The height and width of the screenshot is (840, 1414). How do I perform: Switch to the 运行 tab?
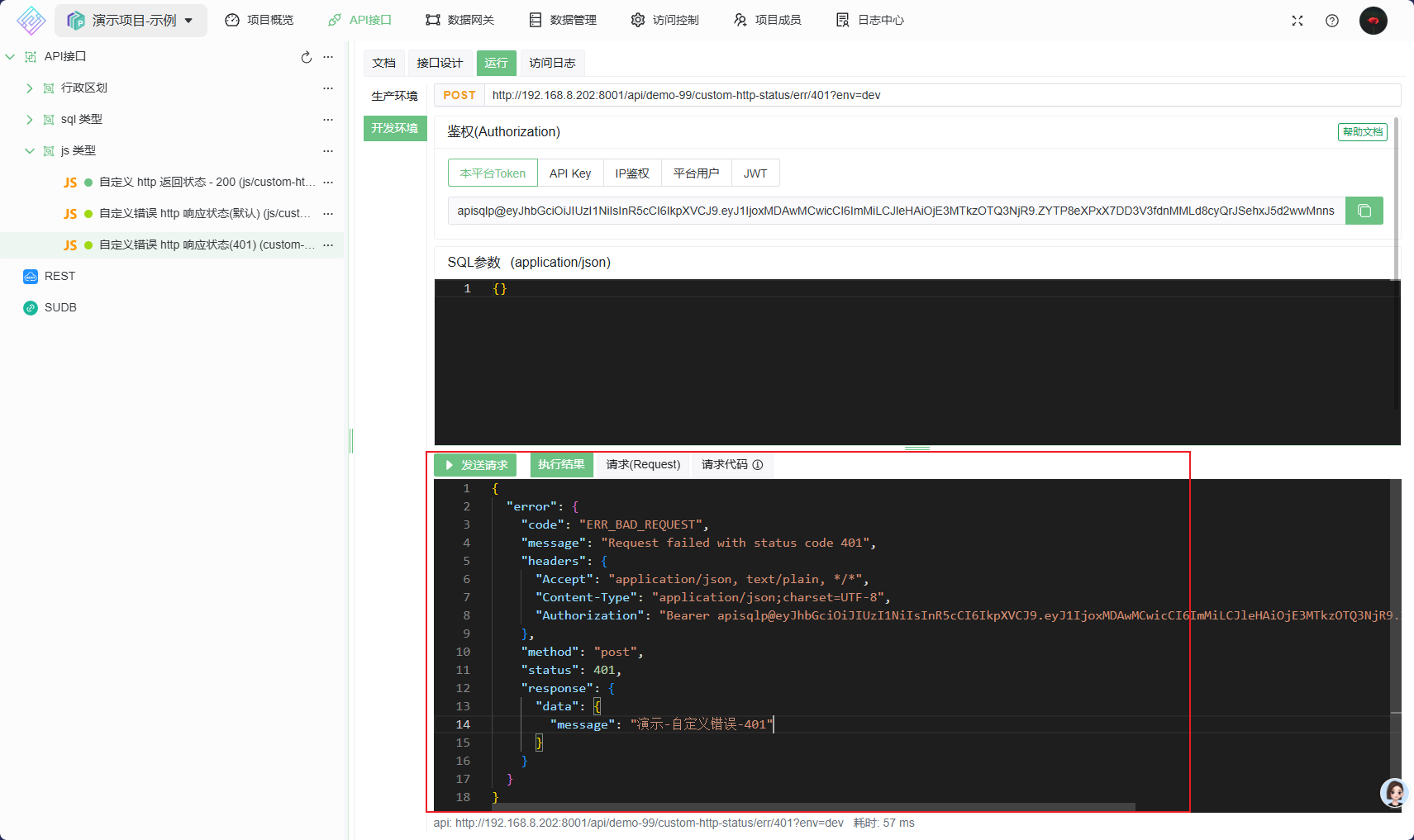coord(497,63)
